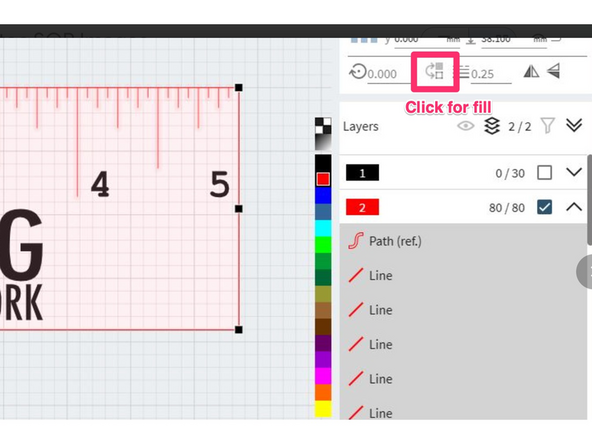Pick the cyan palette swatch
The height and width of the screenshot is (444, 592).
323,228
